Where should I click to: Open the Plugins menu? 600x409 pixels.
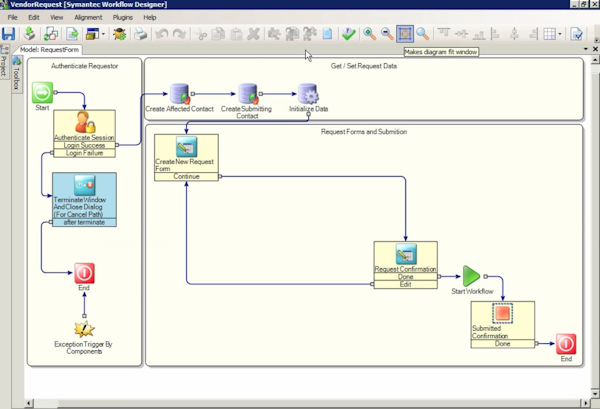click(122, 17)
